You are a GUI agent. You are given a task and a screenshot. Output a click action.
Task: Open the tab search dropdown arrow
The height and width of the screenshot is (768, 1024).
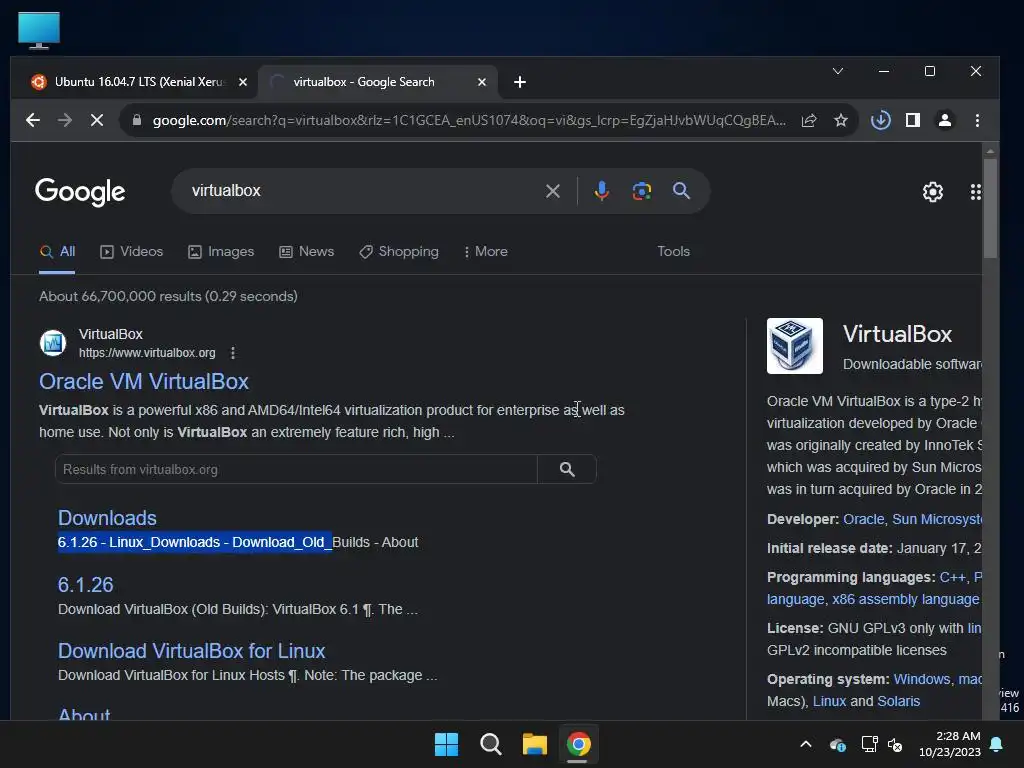click(838, 71)
